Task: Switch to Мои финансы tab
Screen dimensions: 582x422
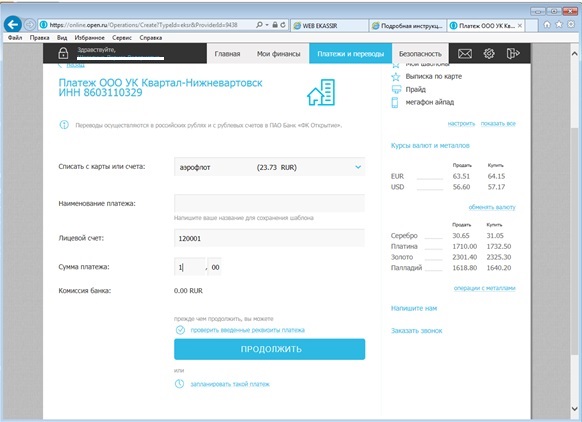Action: 278,54
